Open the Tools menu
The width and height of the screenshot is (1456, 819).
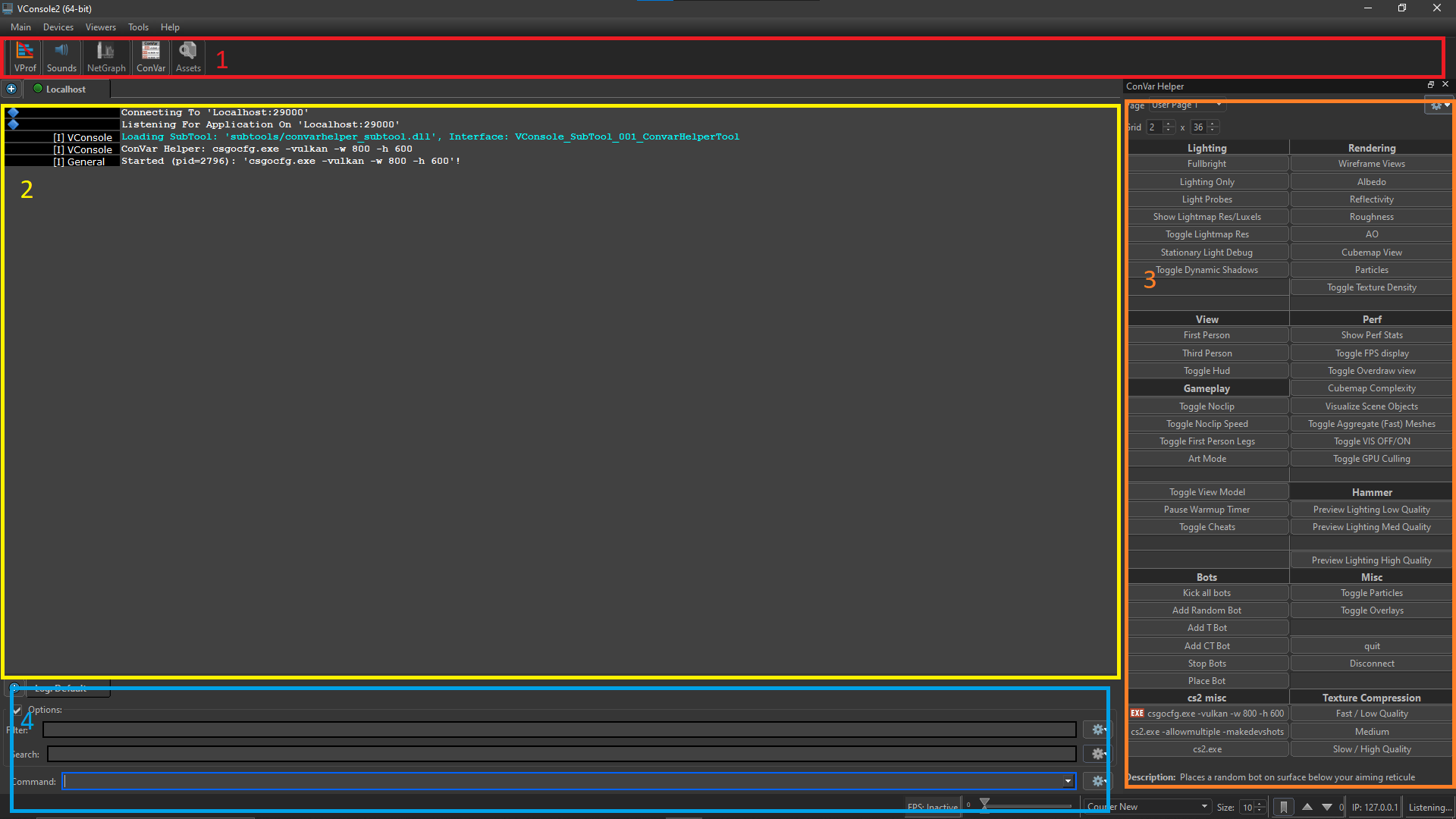coord(138,27)
